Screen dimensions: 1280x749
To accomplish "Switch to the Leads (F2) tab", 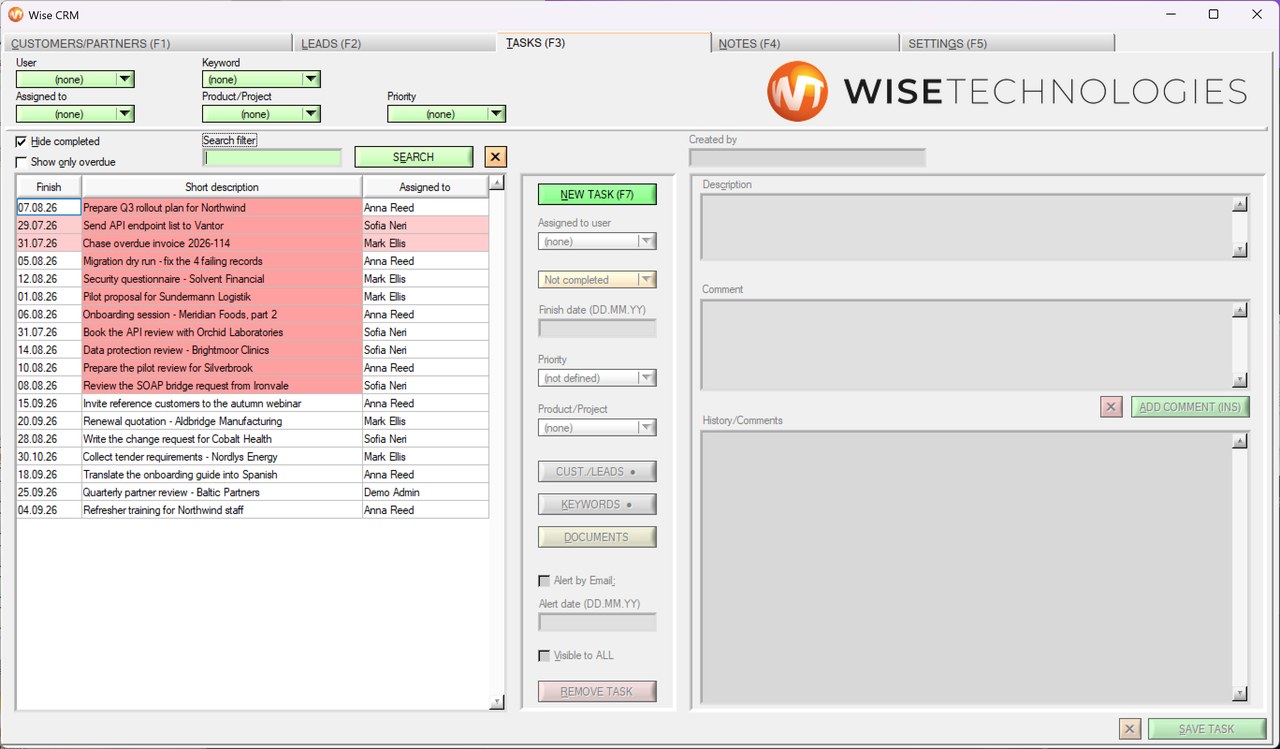I will tap(395, 43).
